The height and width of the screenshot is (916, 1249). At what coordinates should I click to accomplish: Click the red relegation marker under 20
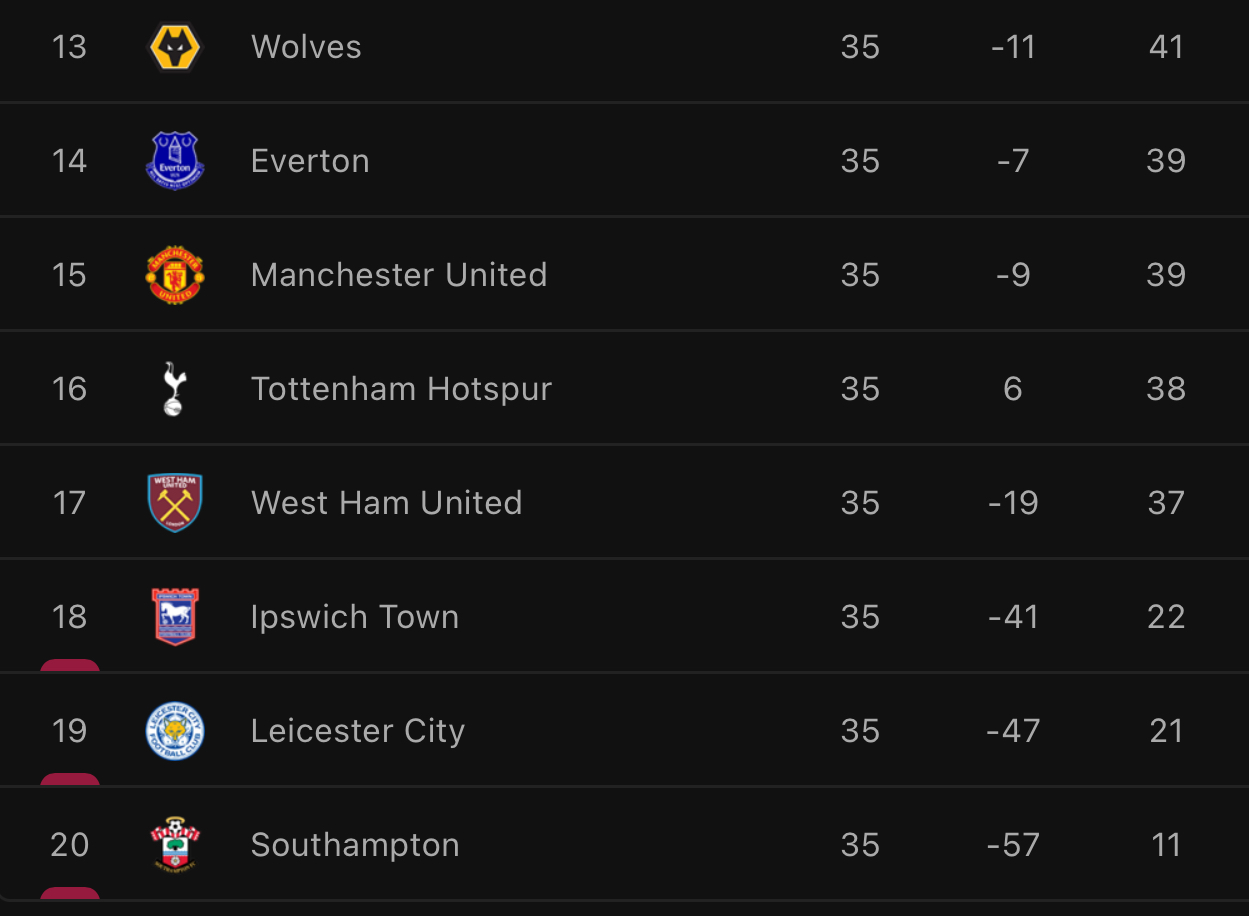point(70,893)
